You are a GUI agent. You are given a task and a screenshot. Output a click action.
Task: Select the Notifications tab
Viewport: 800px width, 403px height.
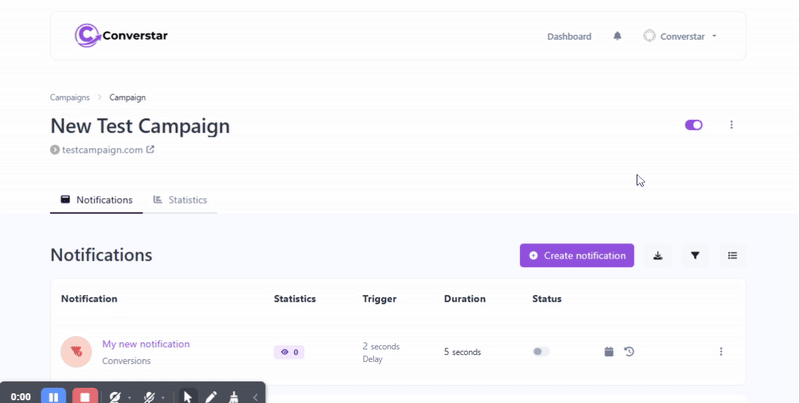(97, 200)
